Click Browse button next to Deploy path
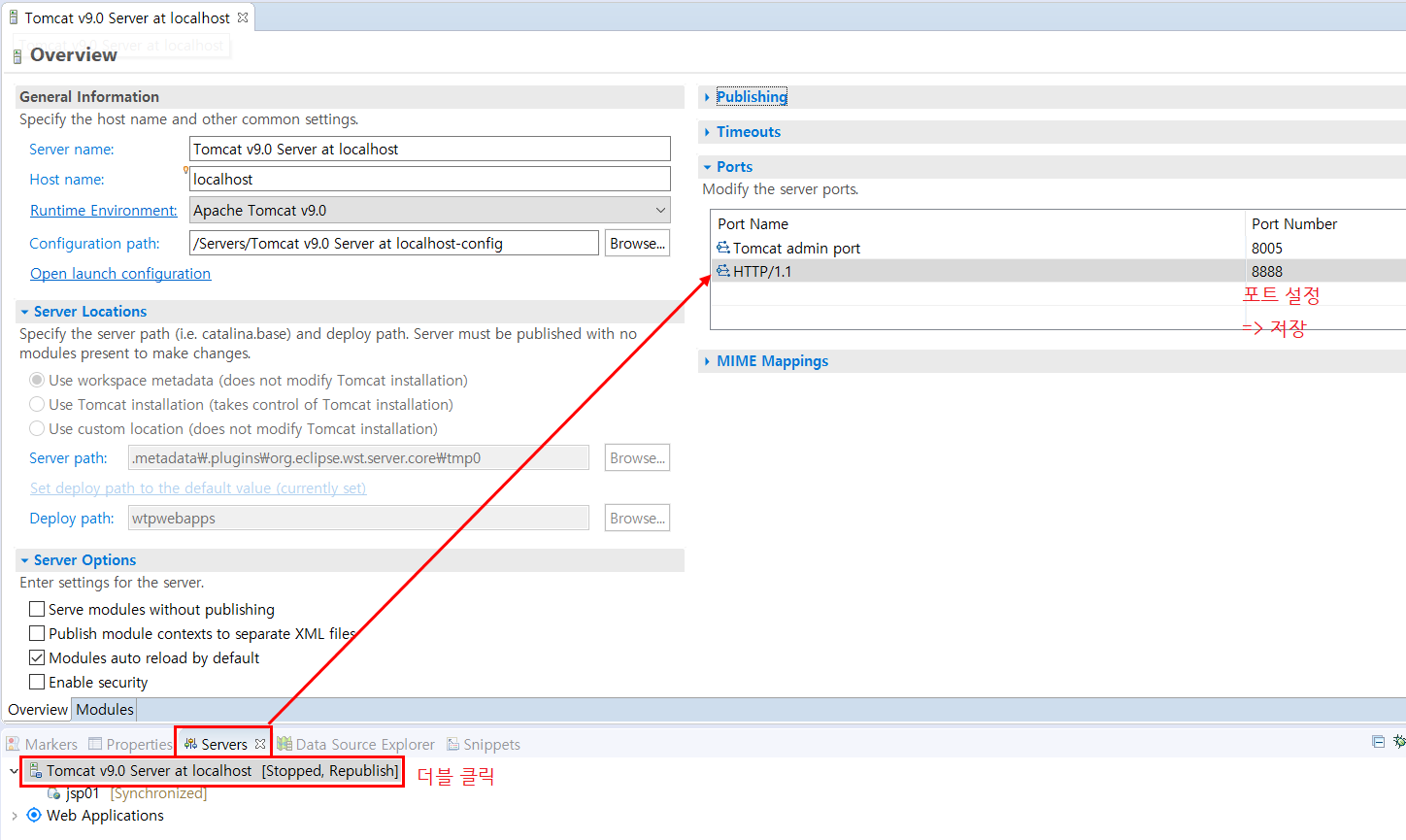Image resolution: width=1406 pixels, height=840 pixels. point(637,518)
